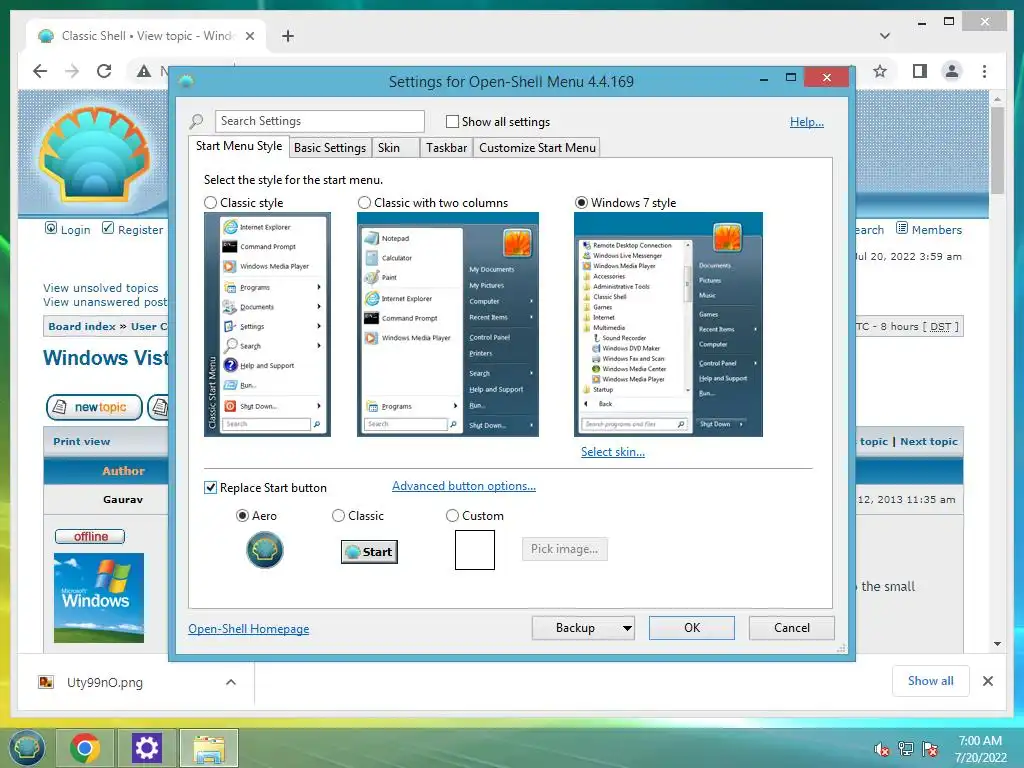Click the Cancel button
1024x768 pixels.
[x=792, y=628]
